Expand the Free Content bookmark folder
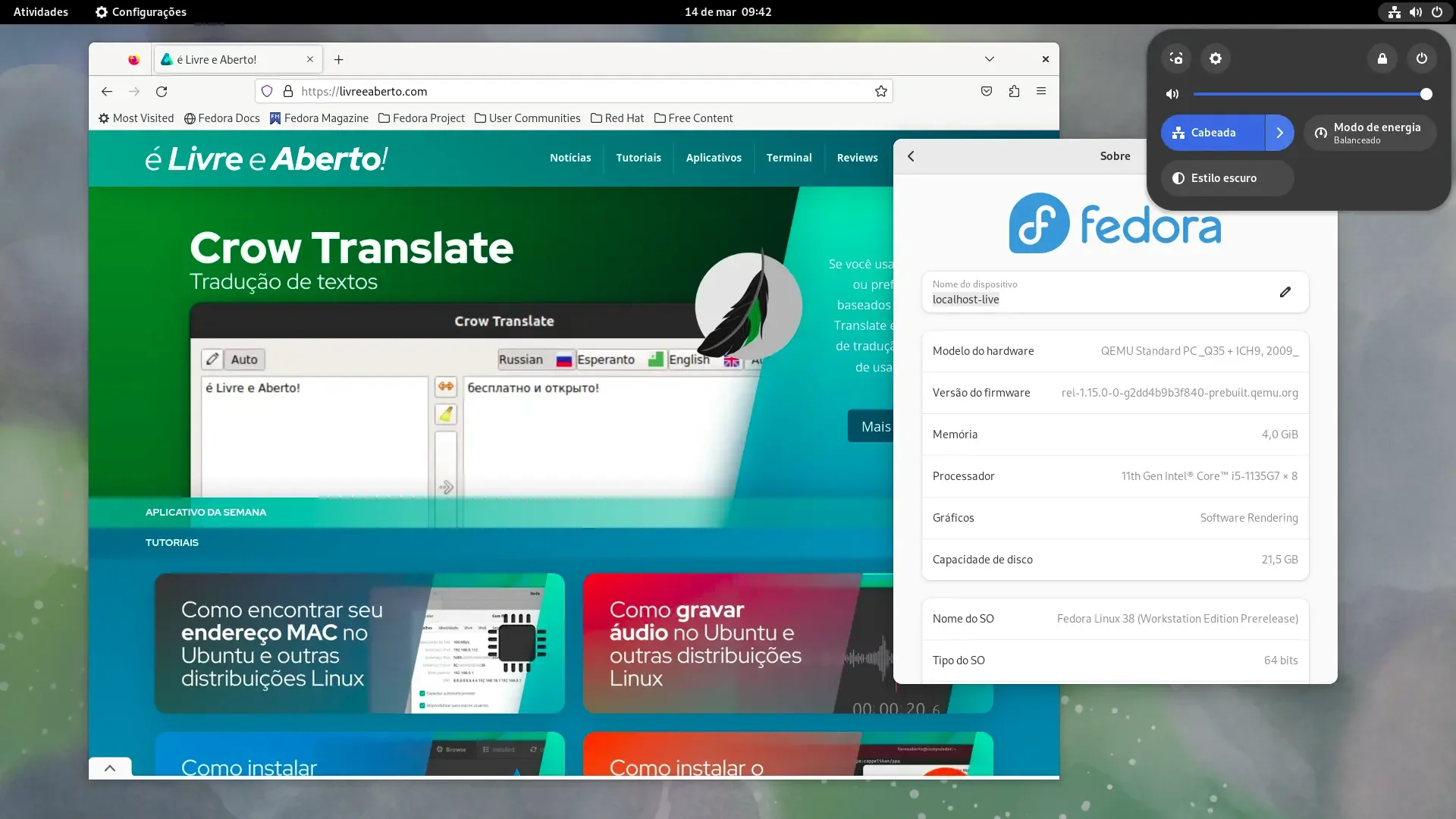This screenshot has height=819, width=1456. coord(694,118)
